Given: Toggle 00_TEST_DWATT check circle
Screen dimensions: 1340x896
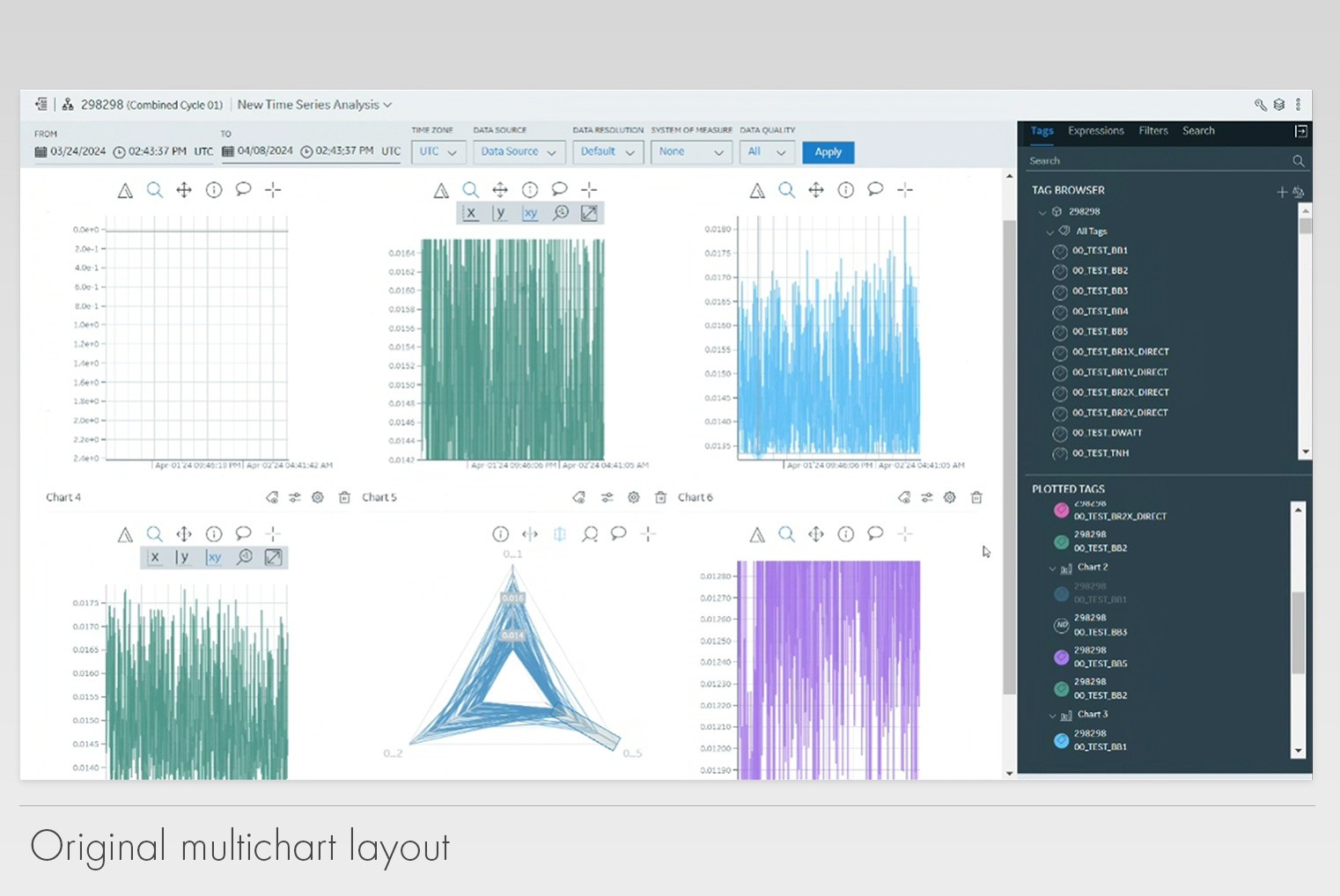Looking at the screenshot, I should pos(1060,434).
